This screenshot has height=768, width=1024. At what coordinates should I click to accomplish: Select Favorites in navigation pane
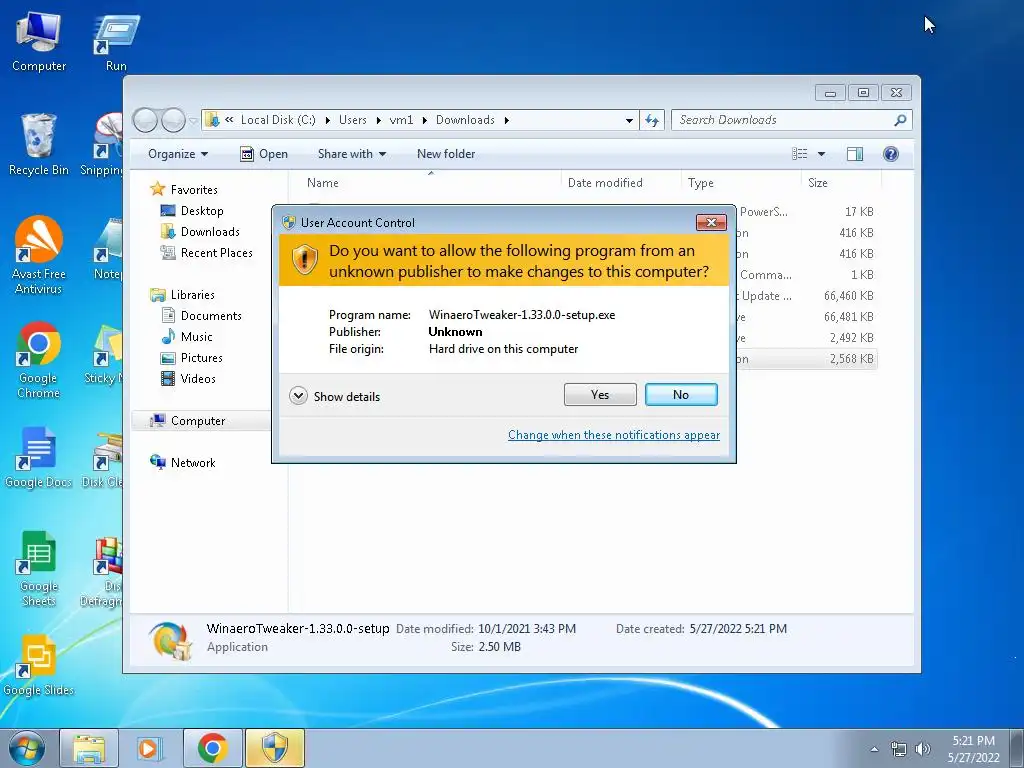[184, 189]
